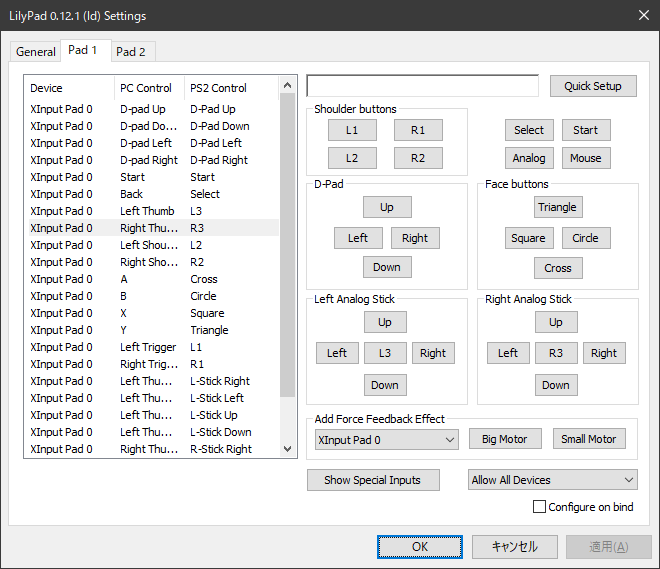Click bindings list scroll down arrow

(x=287, y=449)
